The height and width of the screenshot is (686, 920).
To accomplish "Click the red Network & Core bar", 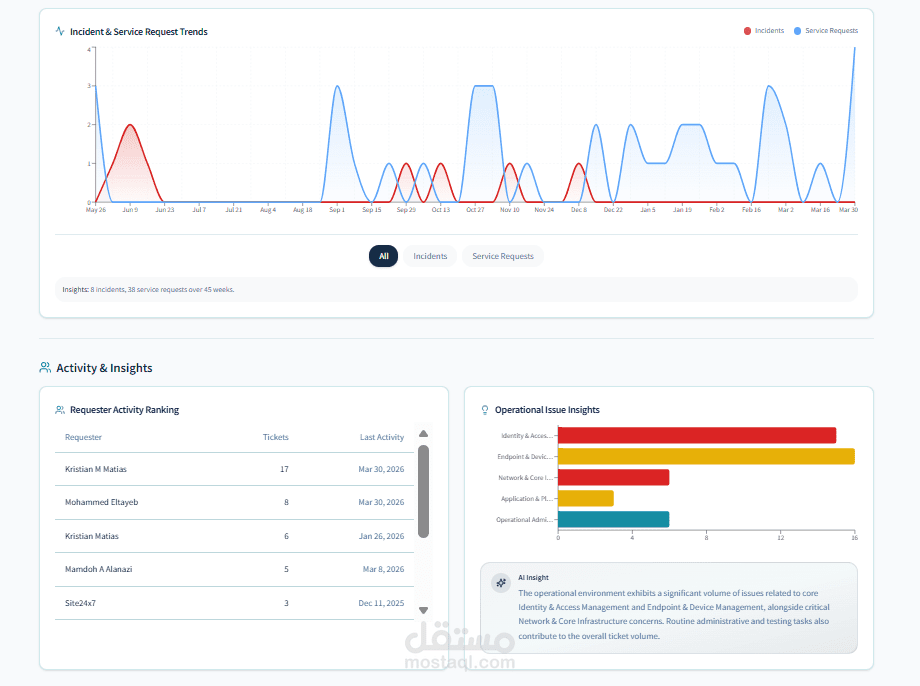I will coord(614,477).
